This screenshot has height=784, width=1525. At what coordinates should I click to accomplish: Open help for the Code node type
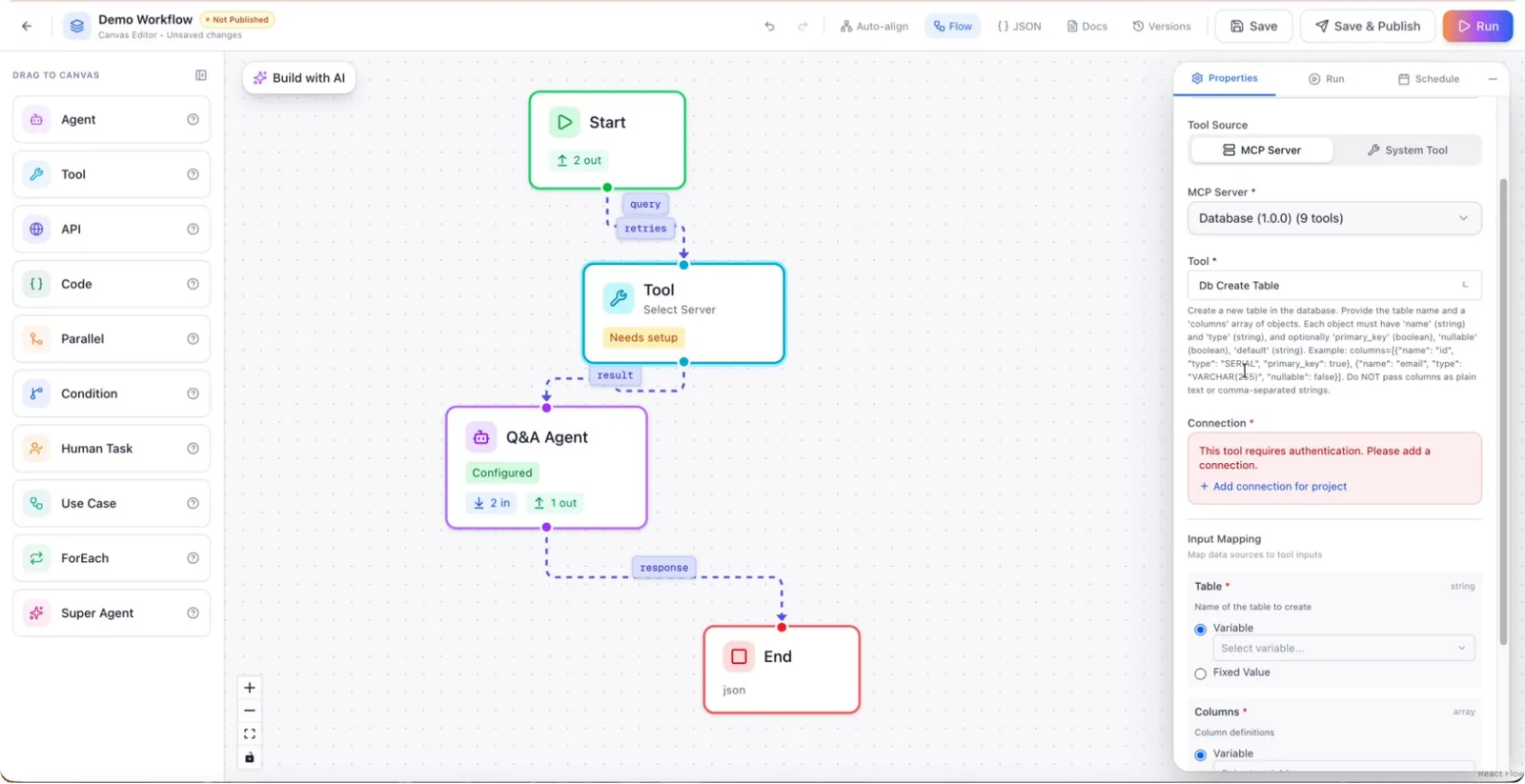[x=193, y=284]
